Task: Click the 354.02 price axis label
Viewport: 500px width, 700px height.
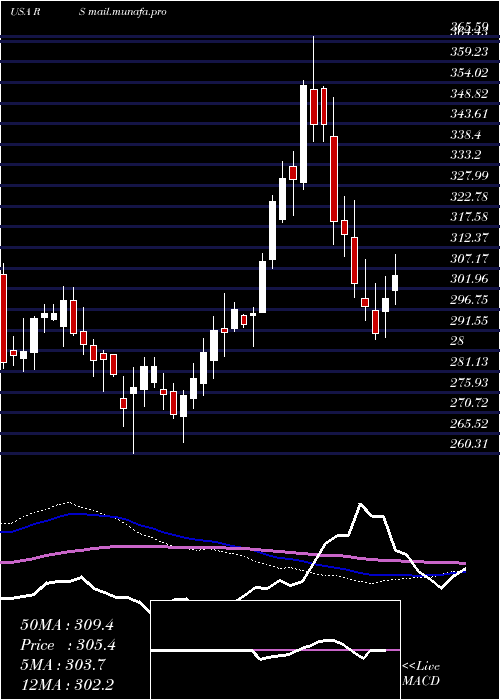Action: [469, 72]
